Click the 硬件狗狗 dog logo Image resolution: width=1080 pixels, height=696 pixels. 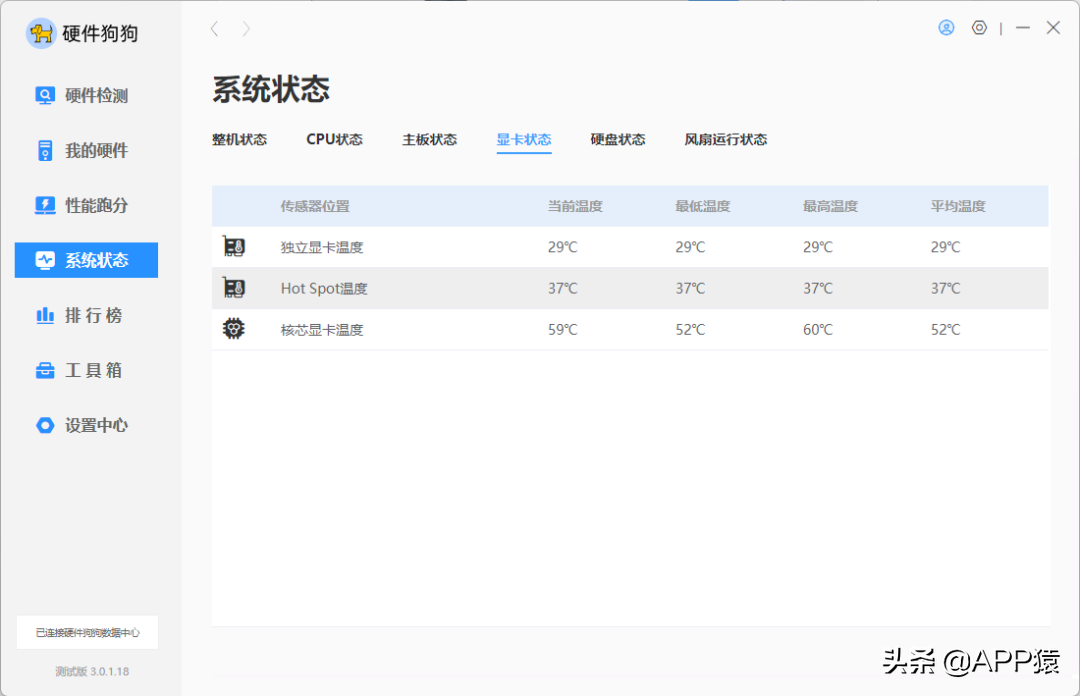point(42,32)
